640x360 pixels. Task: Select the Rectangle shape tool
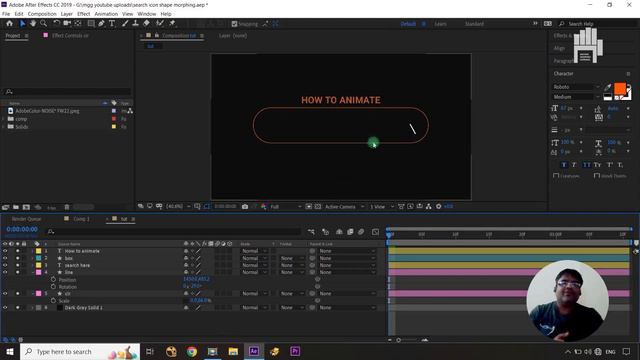point(91,24)
